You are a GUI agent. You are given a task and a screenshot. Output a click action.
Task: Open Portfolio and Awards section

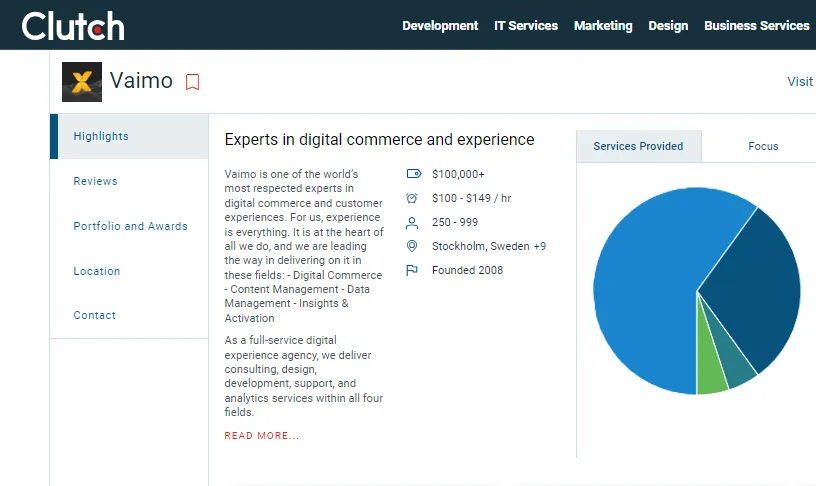130,226
